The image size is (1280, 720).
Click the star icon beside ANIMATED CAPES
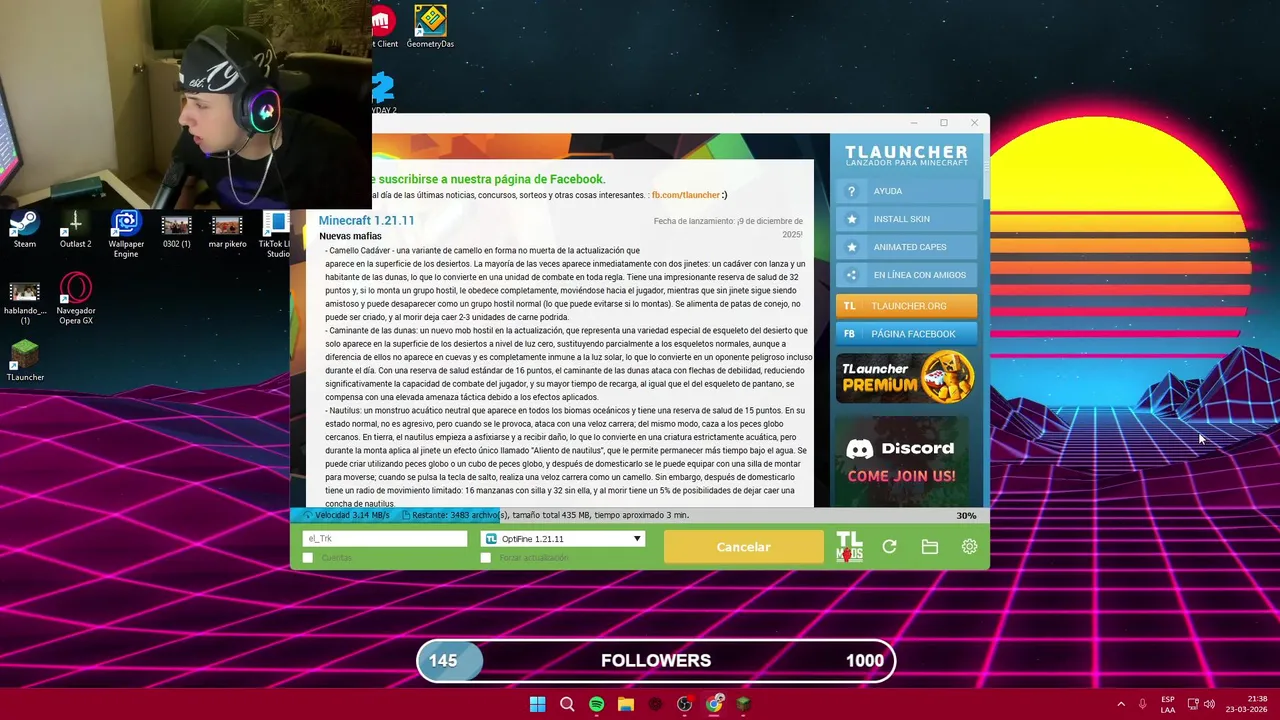point(852,247)
